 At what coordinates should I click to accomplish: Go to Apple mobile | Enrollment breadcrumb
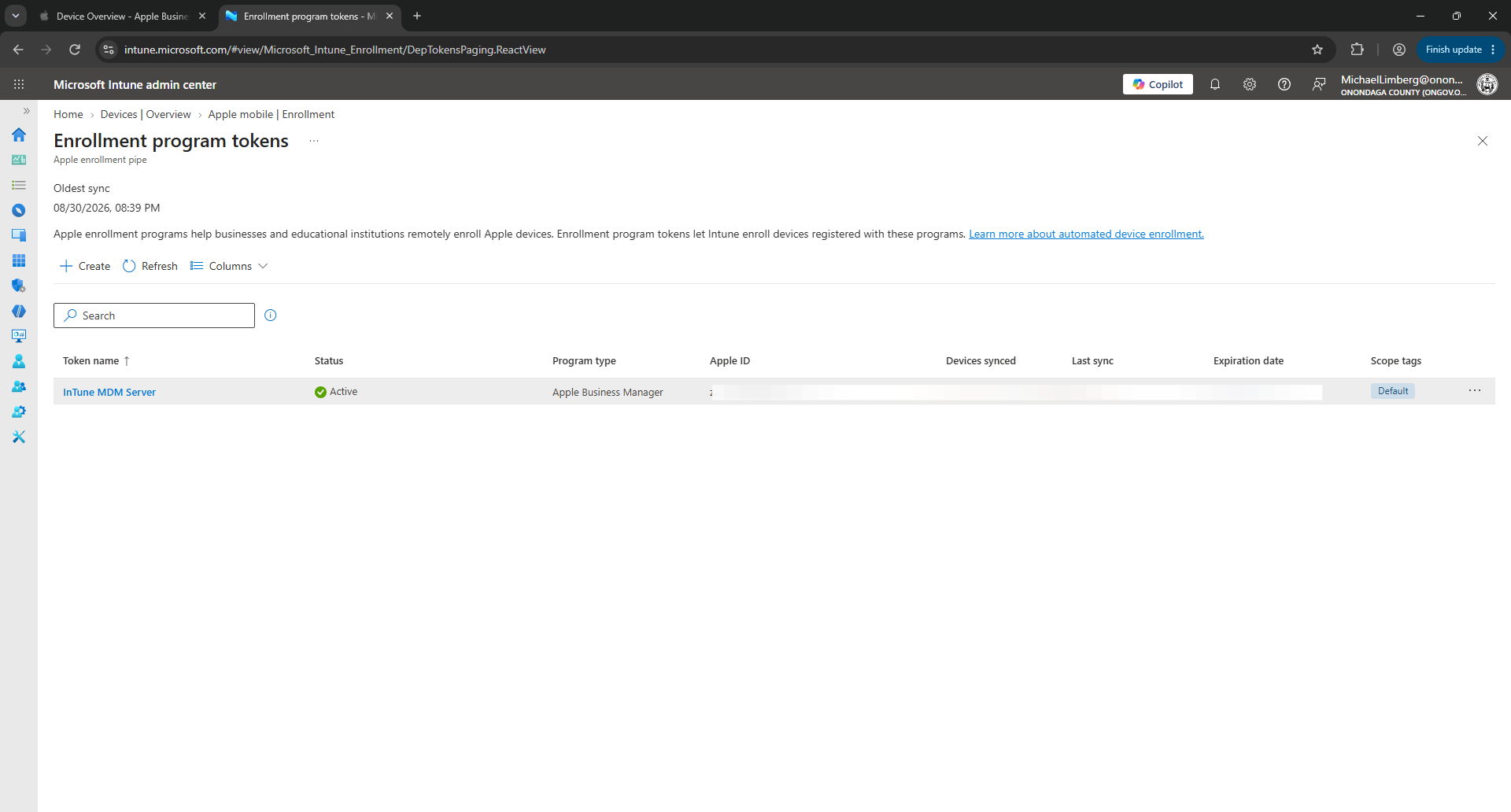pyautogui.click(x=272, y=114)
